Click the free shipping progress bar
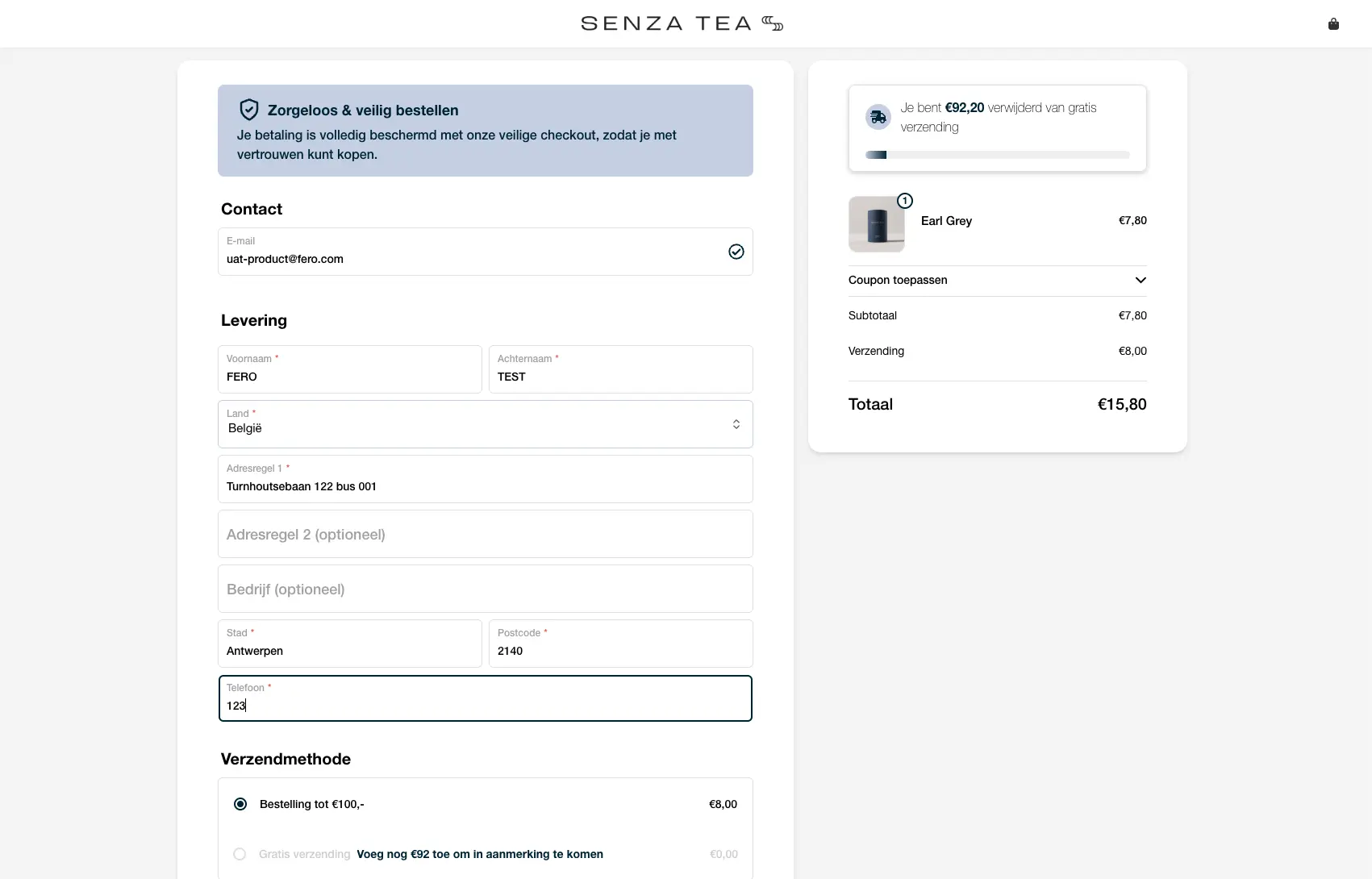Screen dimensions: 1372x879 (997, 155)
